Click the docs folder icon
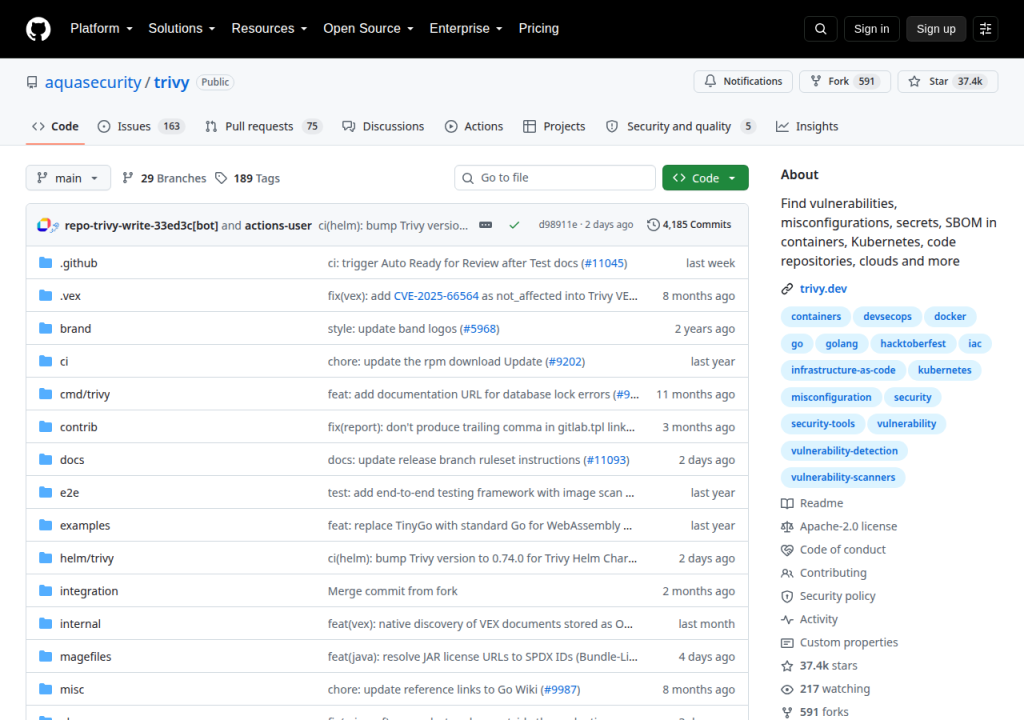 click(45, 459)
